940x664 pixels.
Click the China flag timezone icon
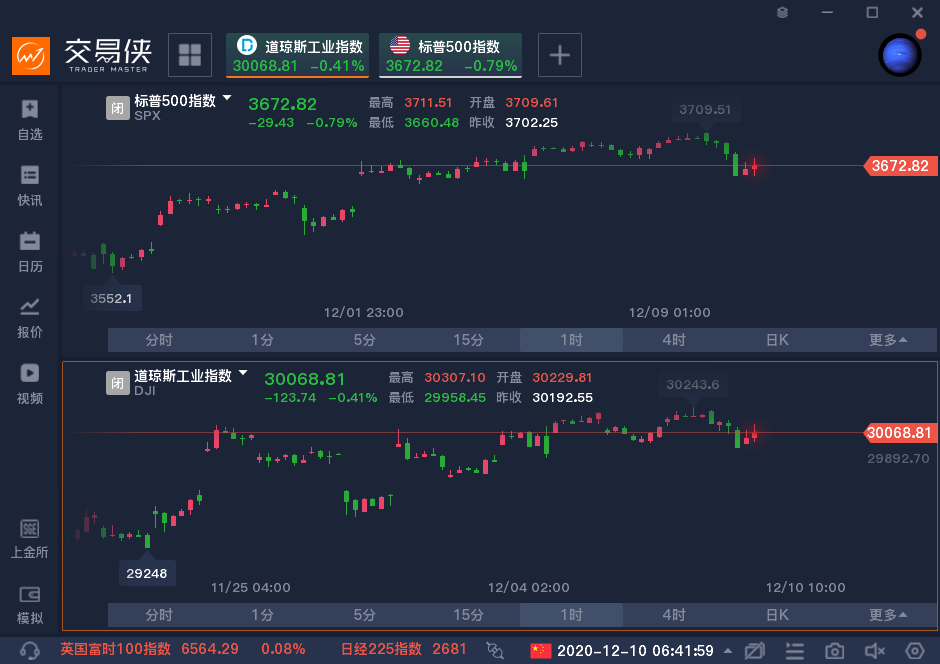540,650
